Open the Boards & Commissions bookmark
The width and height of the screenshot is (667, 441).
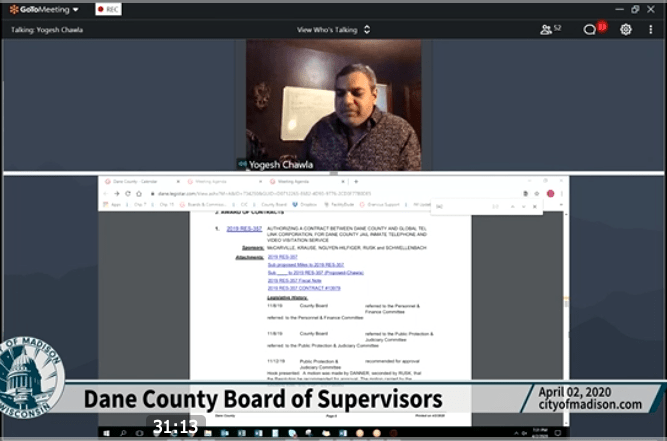point(202,205)
